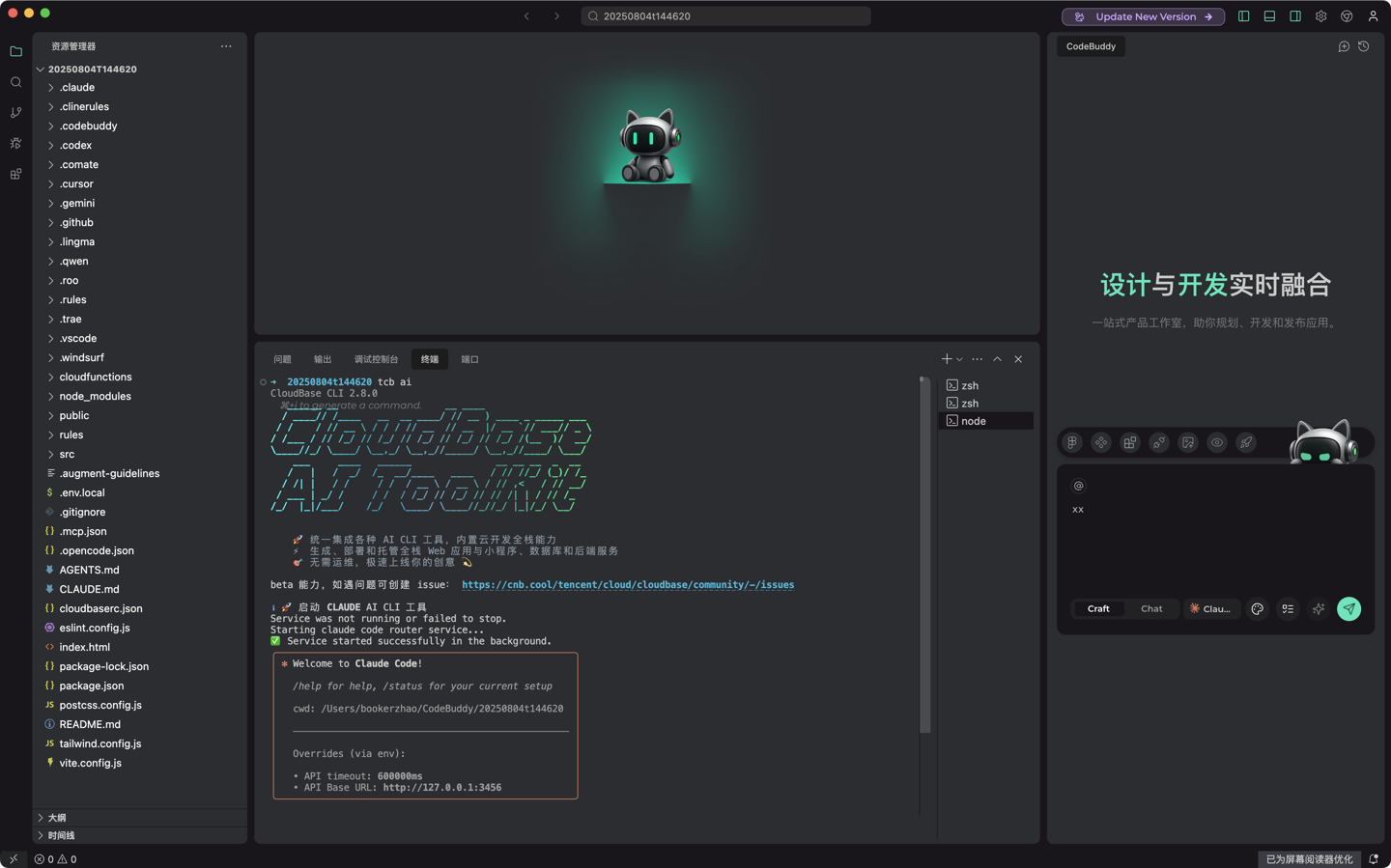The width and height of the screenshot is (1391, 868).
Task: Click the rocket deploy icon in CodeBuddy
Action: (1246, 442)
